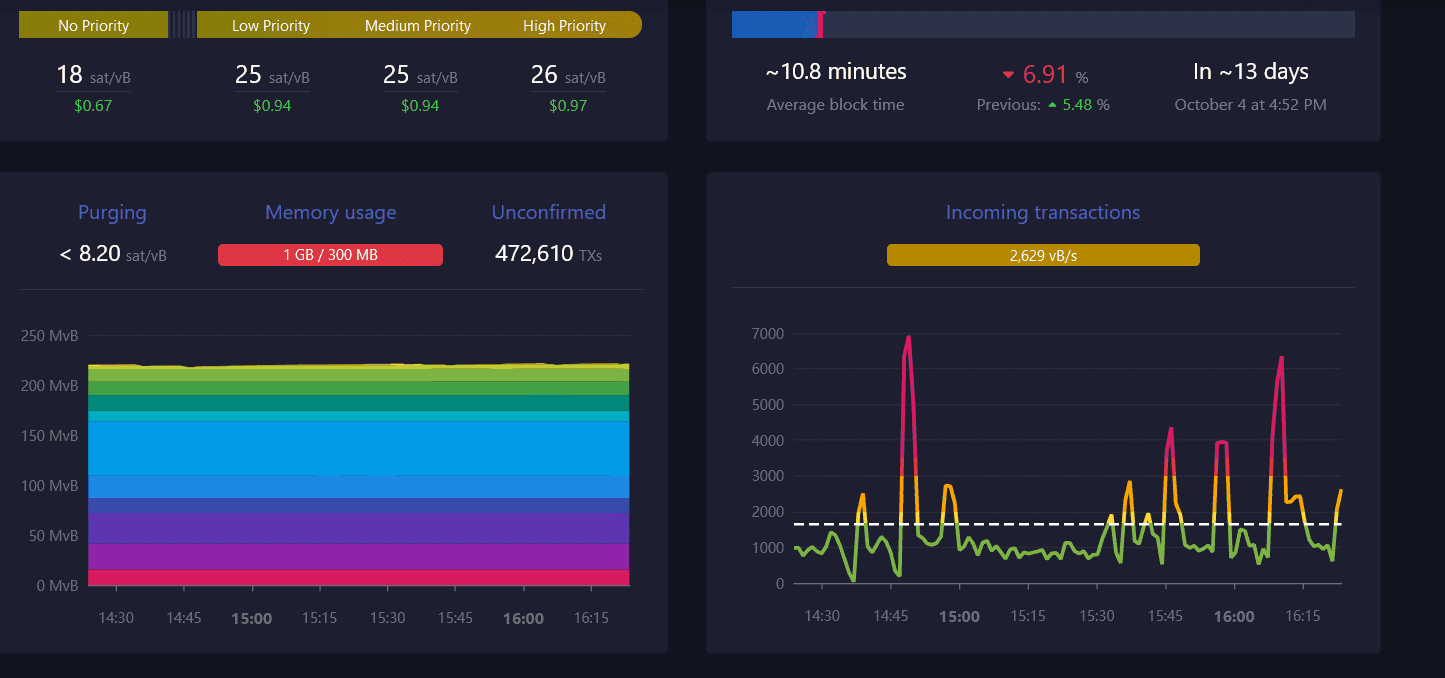Click the Low Priority fee label

point(270,25)
